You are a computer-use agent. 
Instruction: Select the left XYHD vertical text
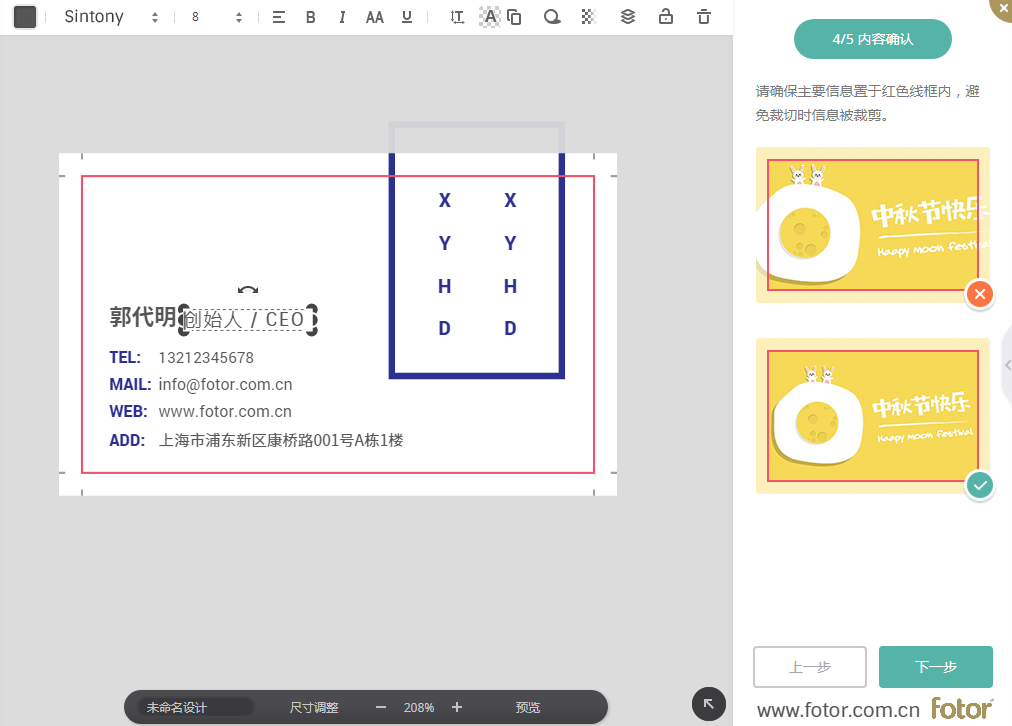[x=445, y=265]
